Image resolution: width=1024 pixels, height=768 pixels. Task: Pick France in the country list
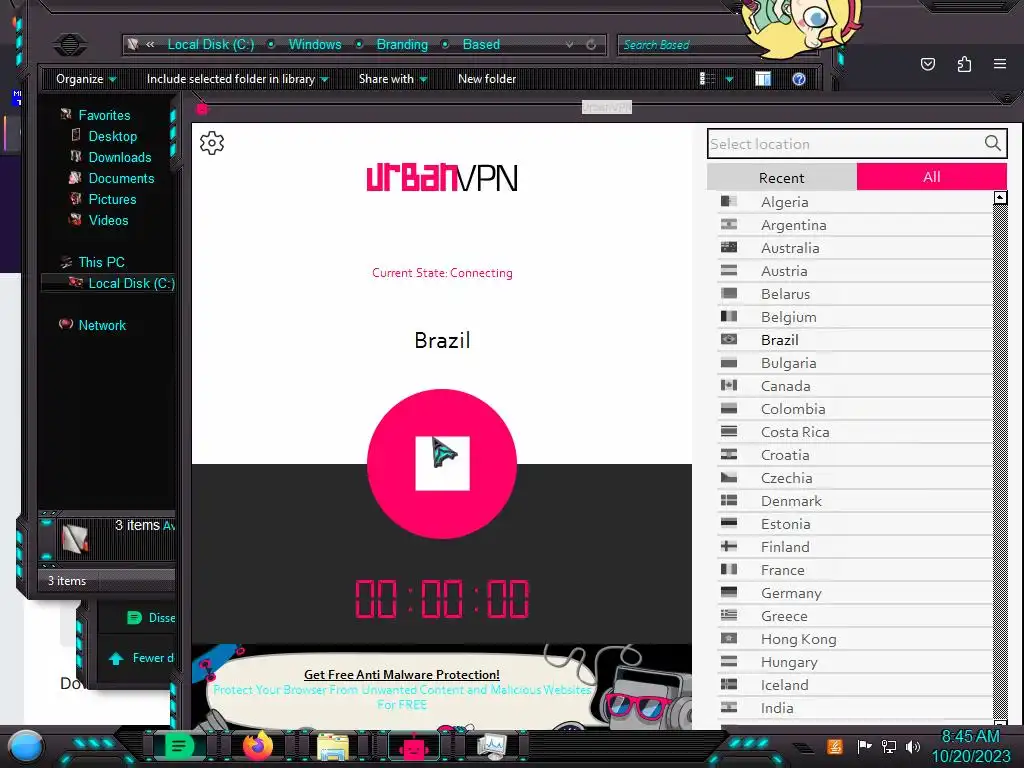click(855, 569)
